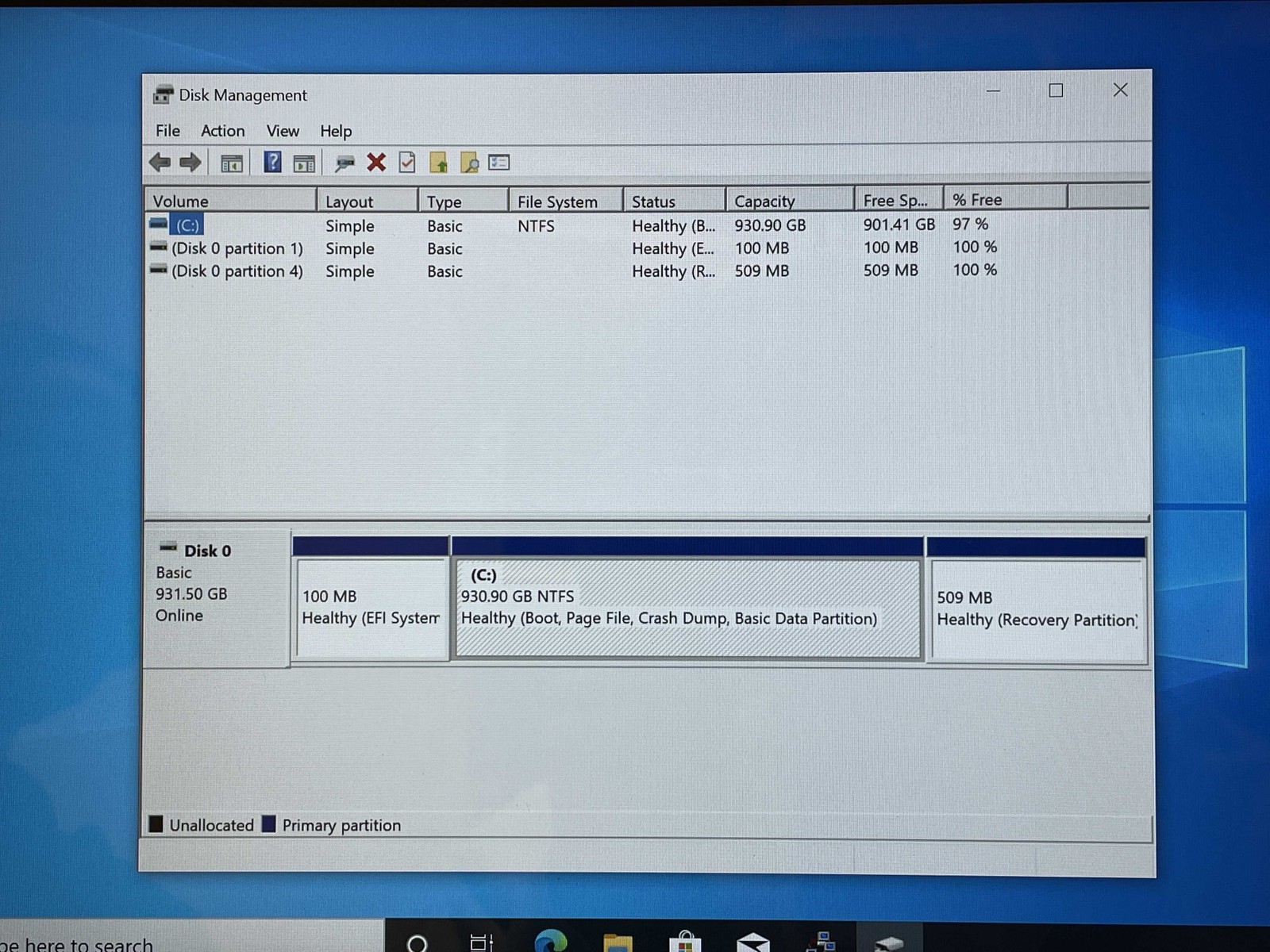Click Disk Management title bar icon
Screen dimensions: 1270x952
click(x=163, y=94)
